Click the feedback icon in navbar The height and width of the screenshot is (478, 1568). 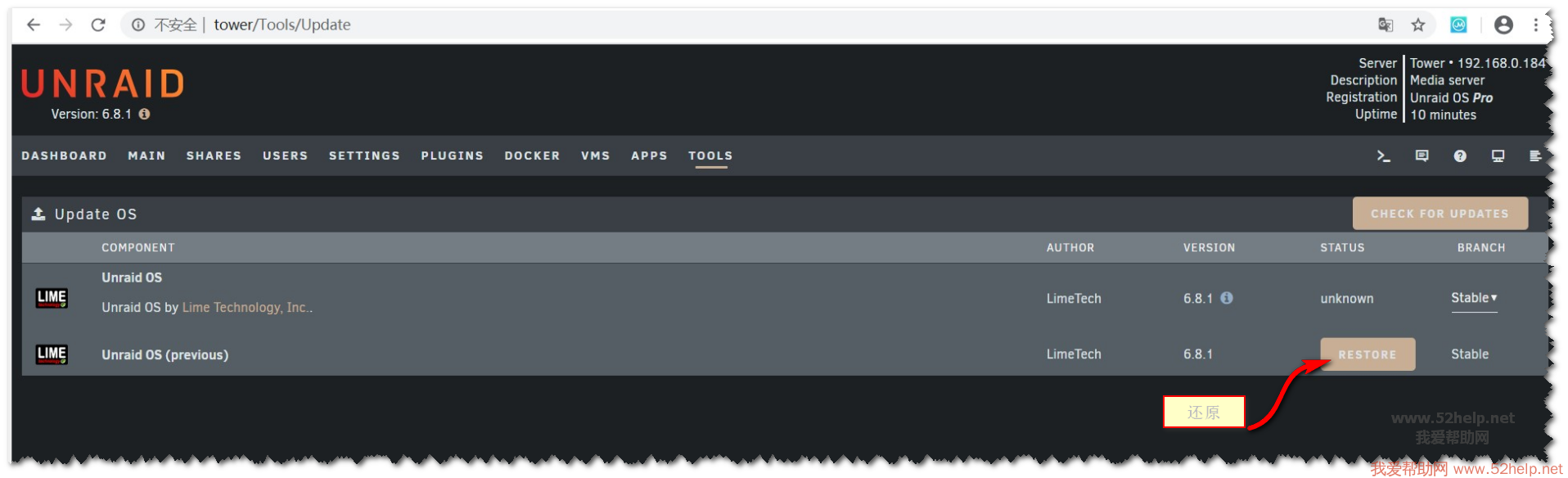[x=1422, y=156]
